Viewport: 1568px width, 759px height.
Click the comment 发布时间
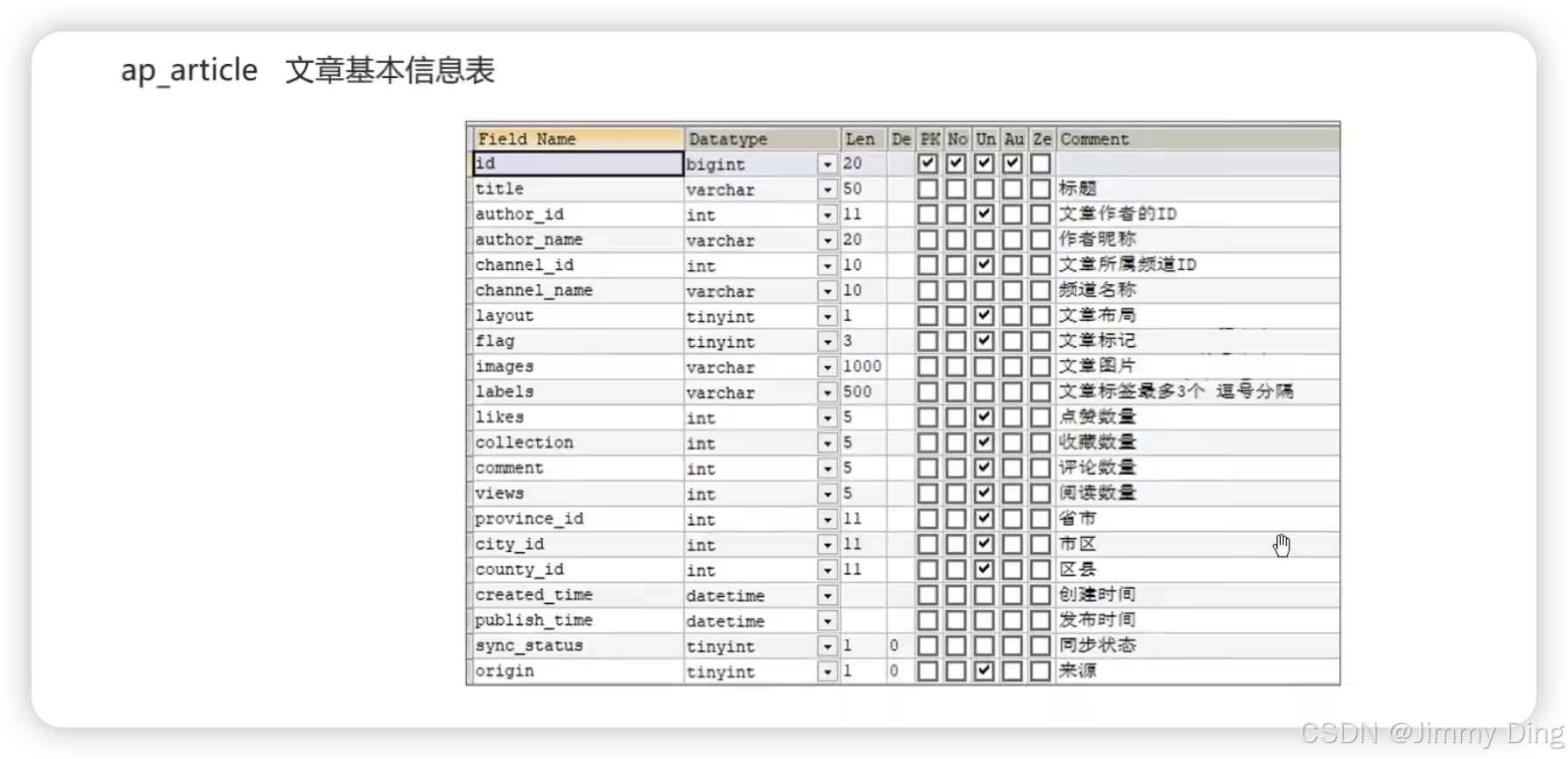click(x=1098, y=621)
